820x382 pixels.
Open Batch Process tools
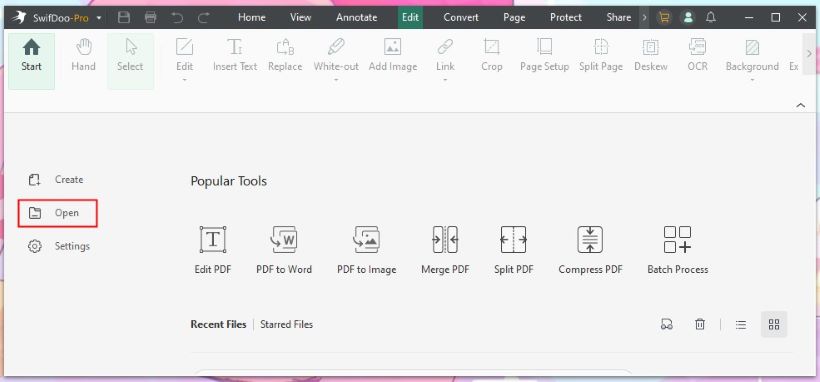tap(678, 250)
